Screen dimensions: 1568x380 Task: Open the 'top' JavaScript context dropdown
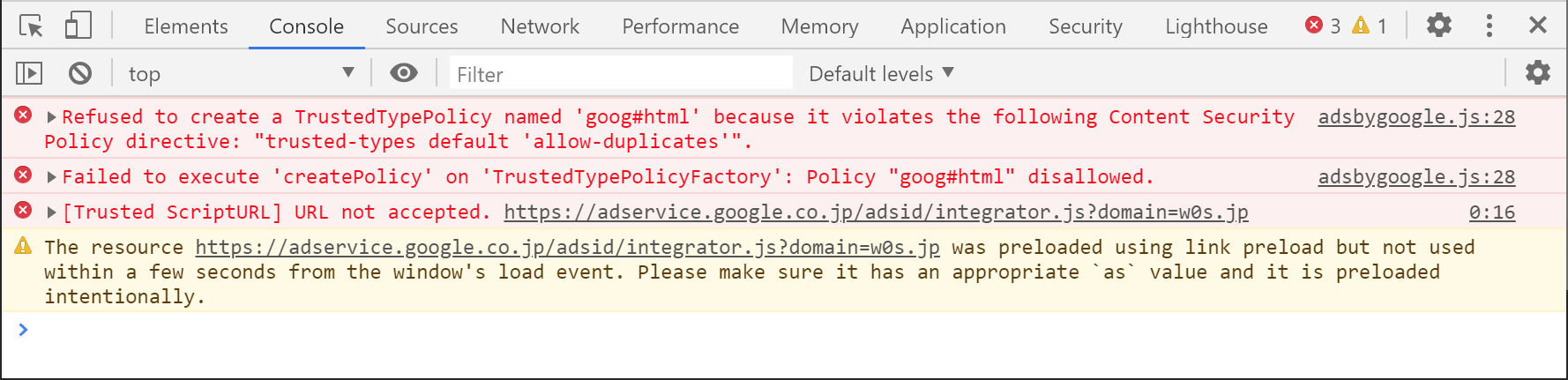pos(240,73)
